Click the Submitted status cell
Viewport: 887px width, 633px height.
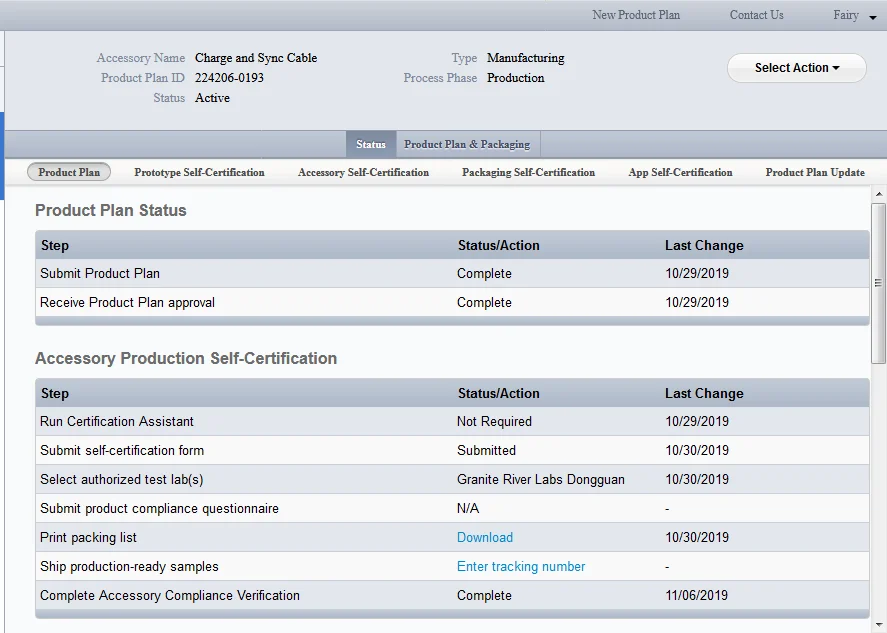point(486,450)
